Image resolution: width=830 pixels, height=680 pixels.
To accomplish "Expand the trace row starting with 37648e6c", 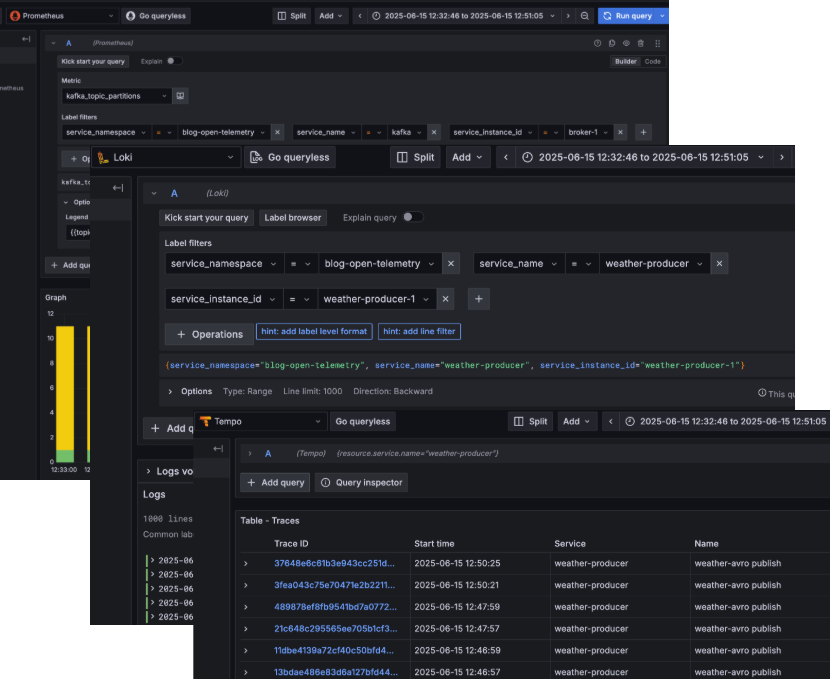I will [x=246, y=564].
